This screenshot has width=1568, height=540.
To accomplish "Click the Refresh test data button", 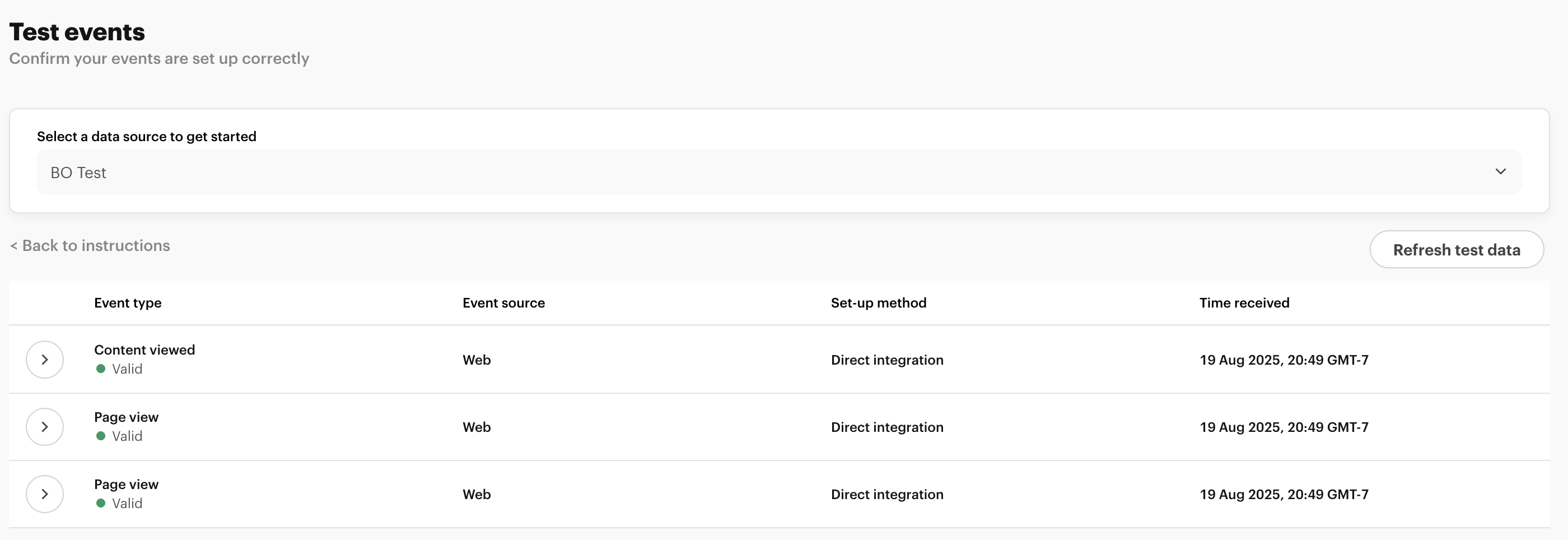I will [1456, 250].
